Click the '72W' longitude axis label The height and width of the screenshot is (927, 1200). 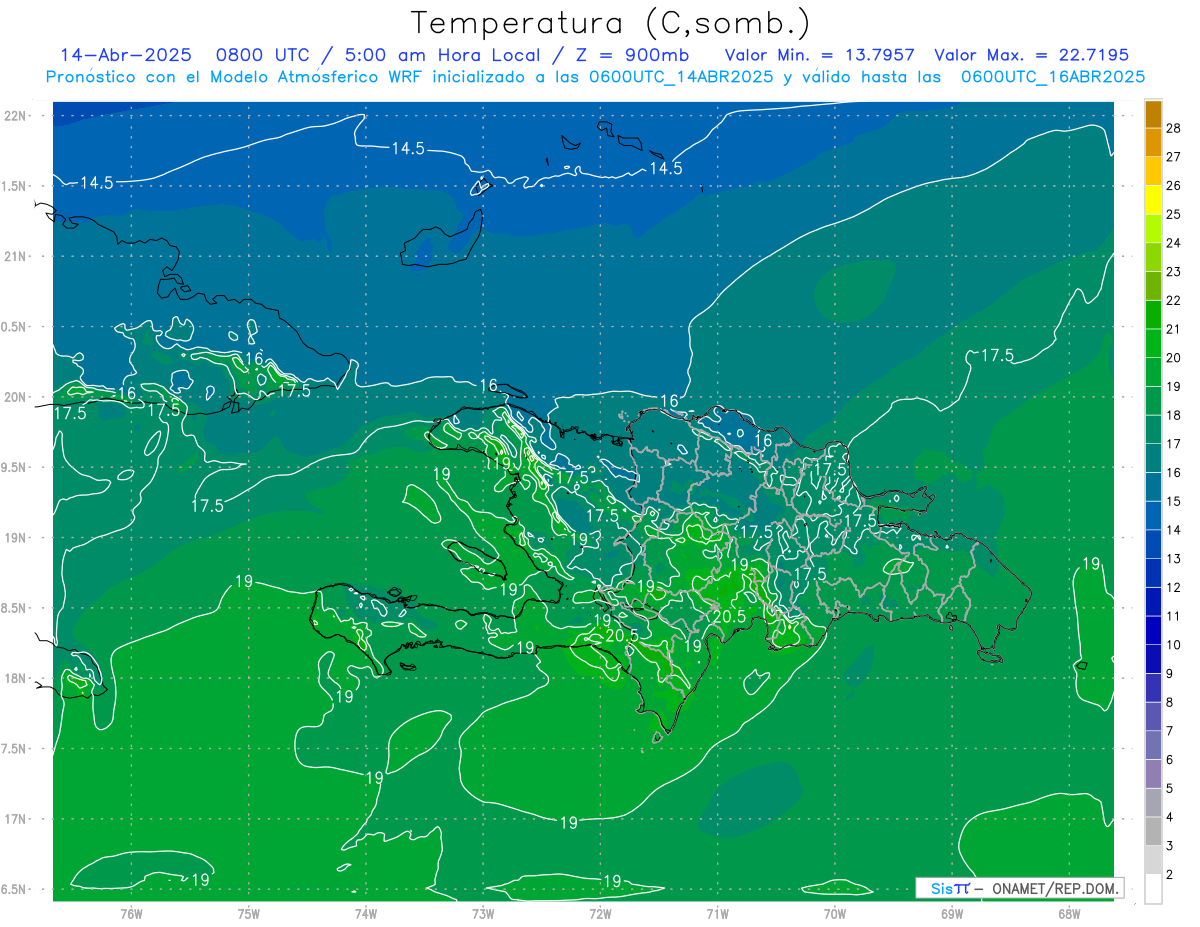point(600,914)
